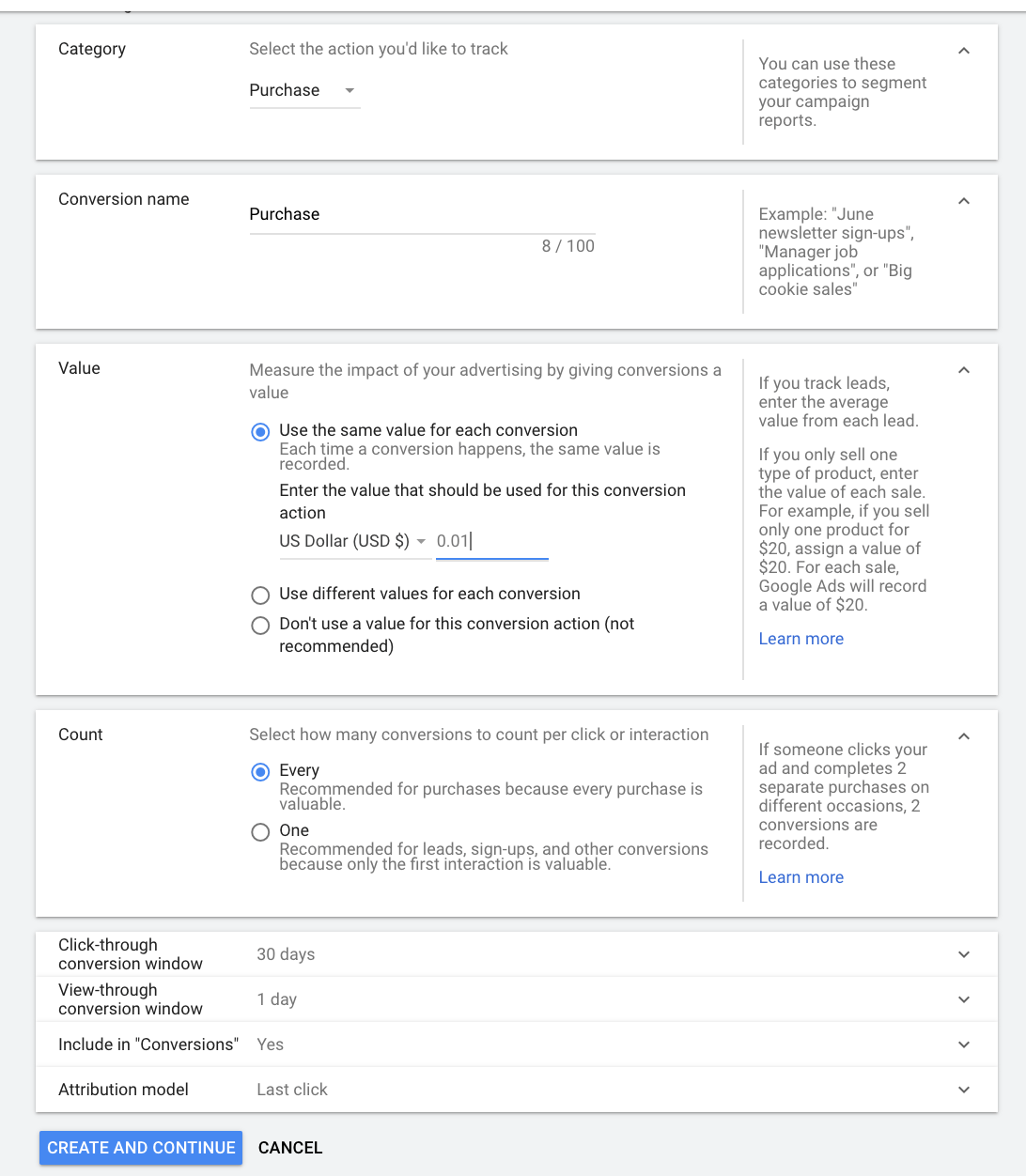Screen dimensions: 1026x1176
Task: Expand the View-through conversion window row
Action: (x=963, y=998)
